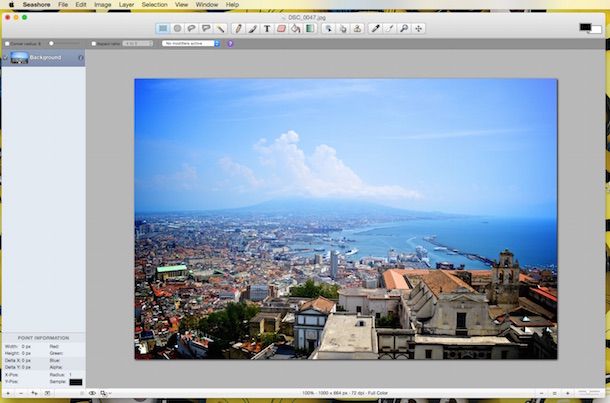
Task: Open the Edit menu
Action: point(81,5)
